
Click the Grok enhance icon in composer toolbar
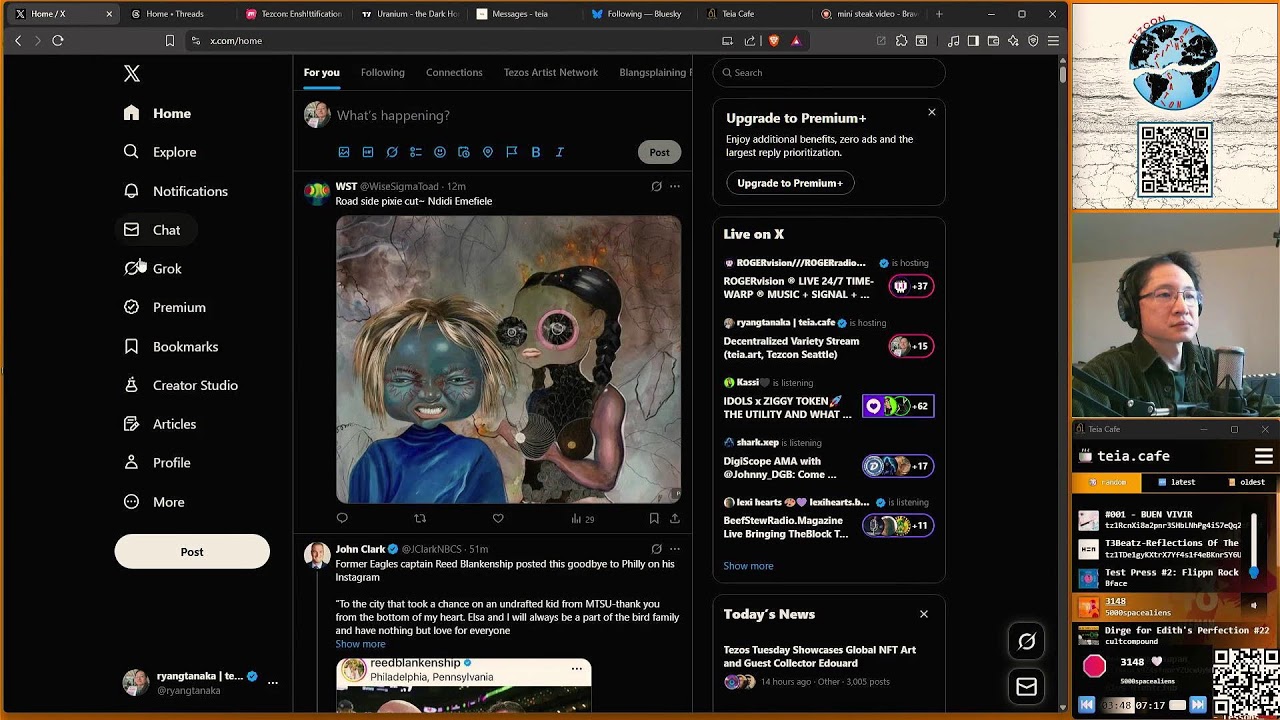(392, 152)
